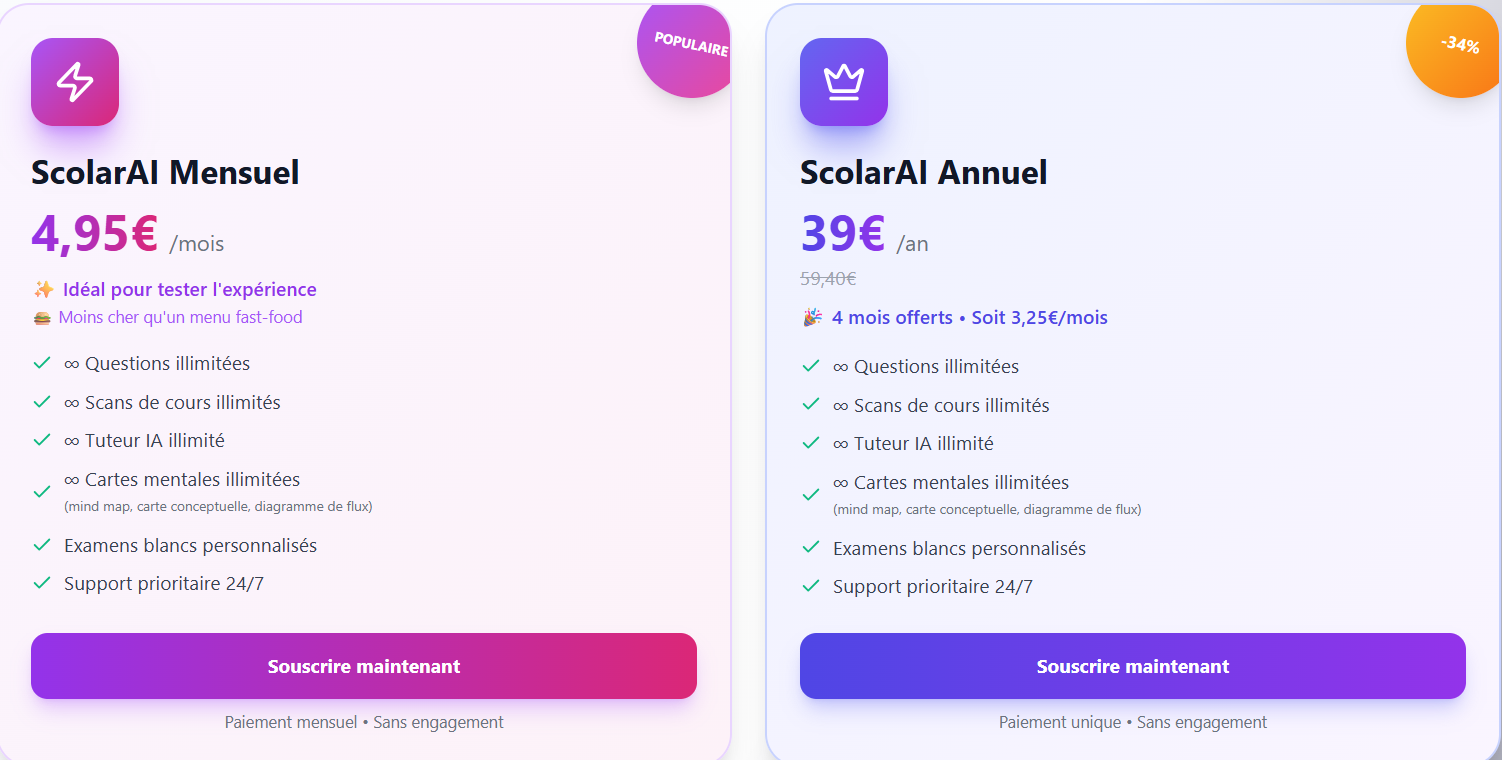Screen dimensions: 1502x760
Task: Click the sparkles icon before 'Idéal pour tester'
Action: pyautogui.click(x=42, y=288)
